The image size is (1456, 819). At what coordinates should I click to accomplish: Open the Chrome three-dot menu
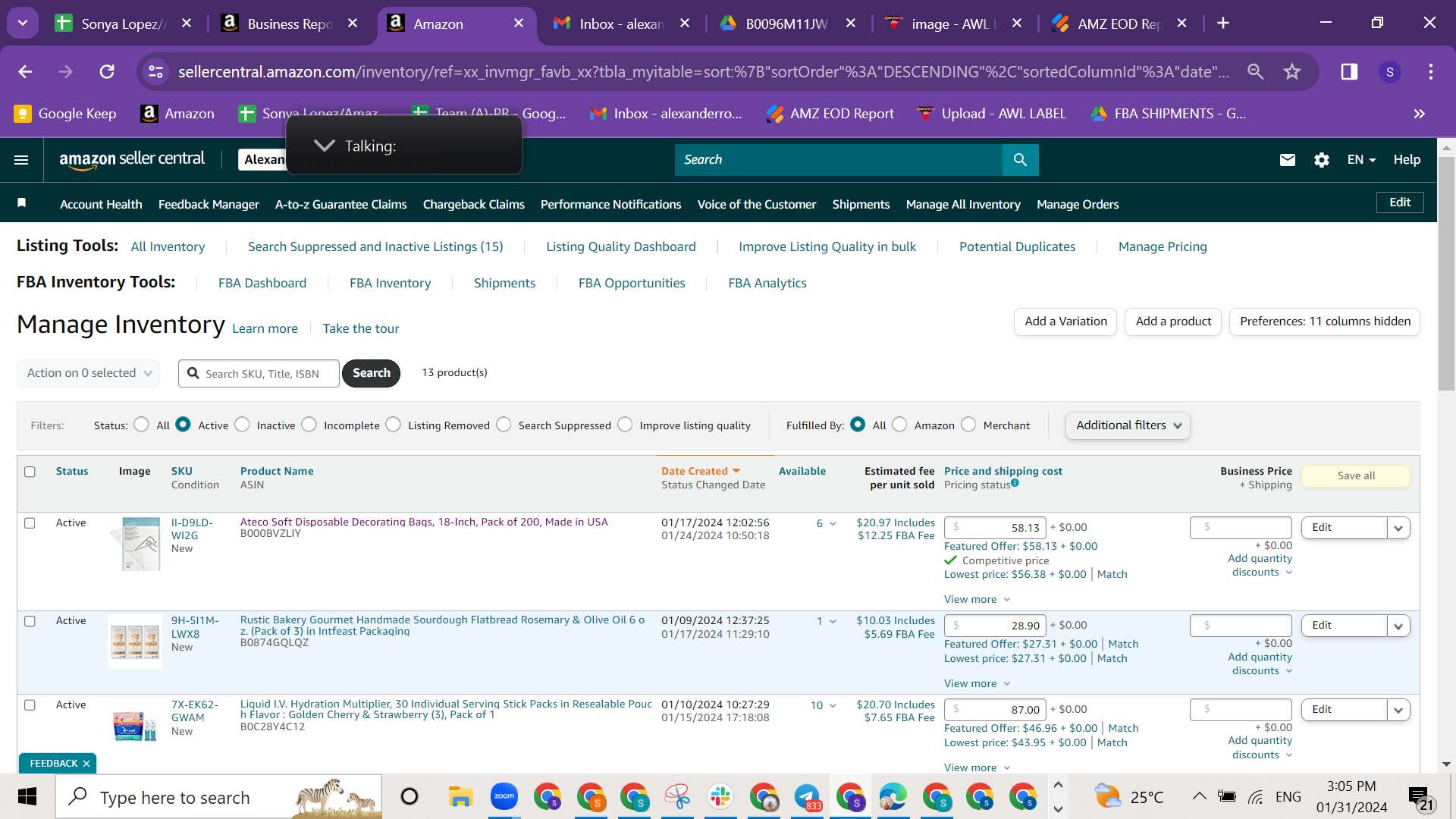(x=1431, y=72)
